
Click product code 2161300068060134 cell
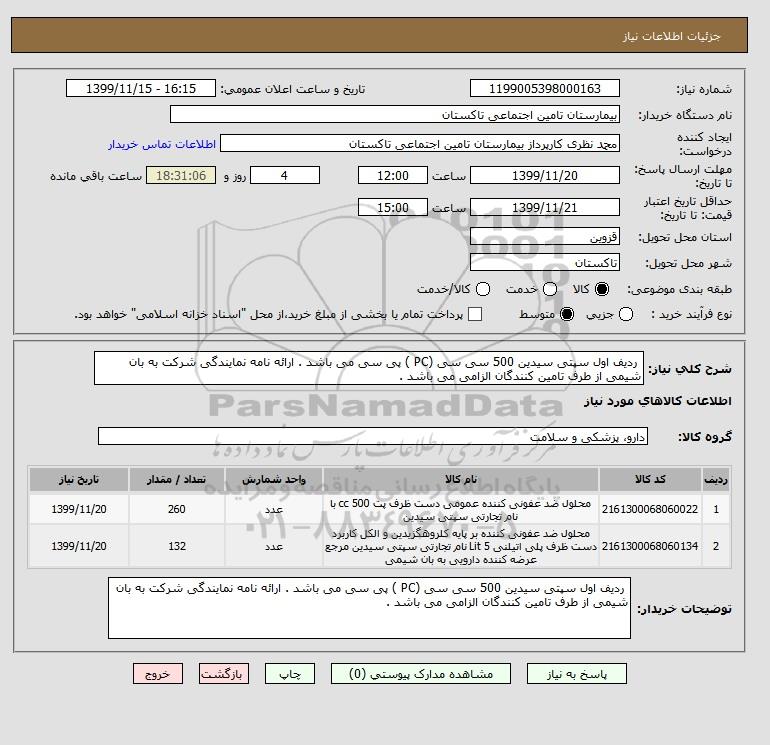(x=650, y=546)
